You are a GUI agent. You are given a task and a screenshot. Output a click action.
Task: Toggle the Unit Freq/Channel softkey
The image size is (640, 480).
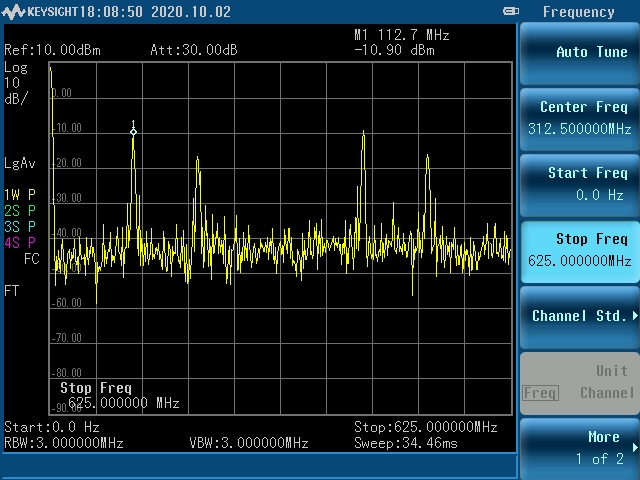[579, 383]
